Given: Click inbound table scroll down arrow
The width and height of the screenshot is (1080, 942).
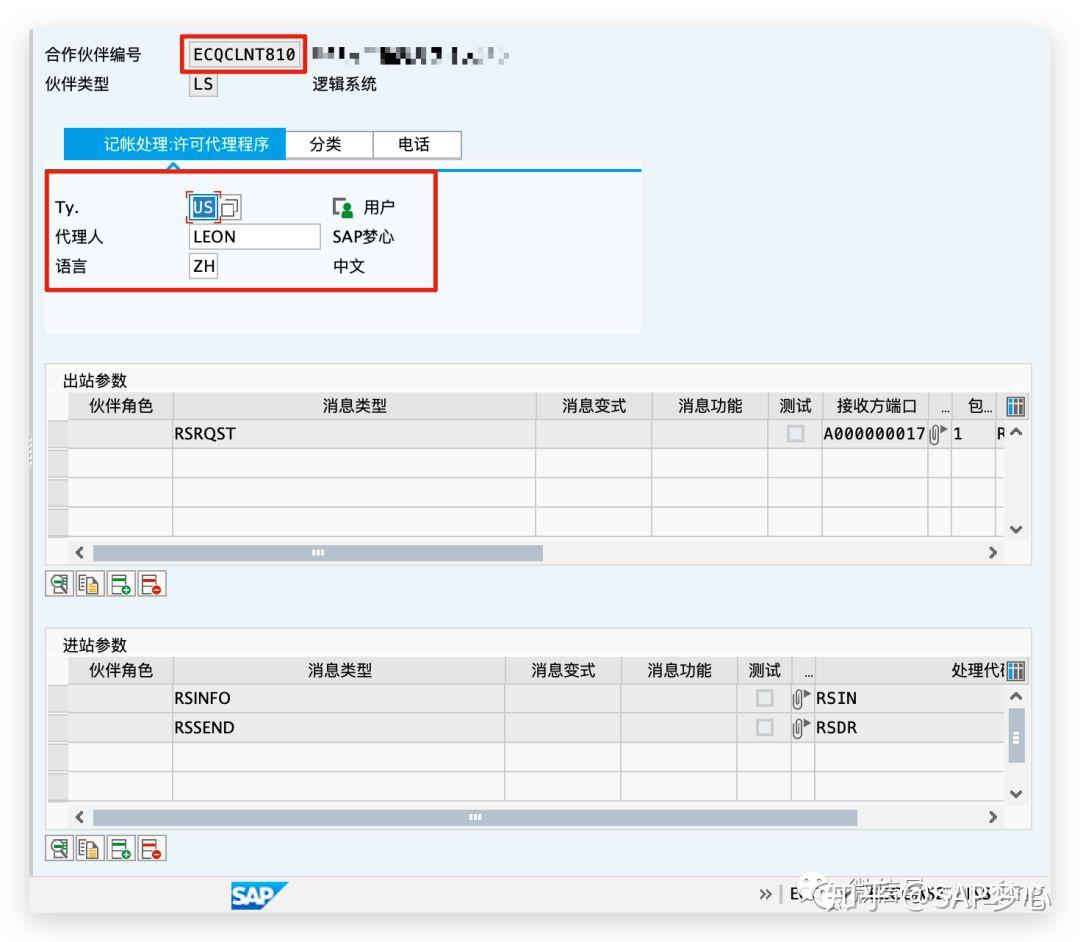Looking at the screenshot, I should pyautogui.click(x=1015, y=794).
